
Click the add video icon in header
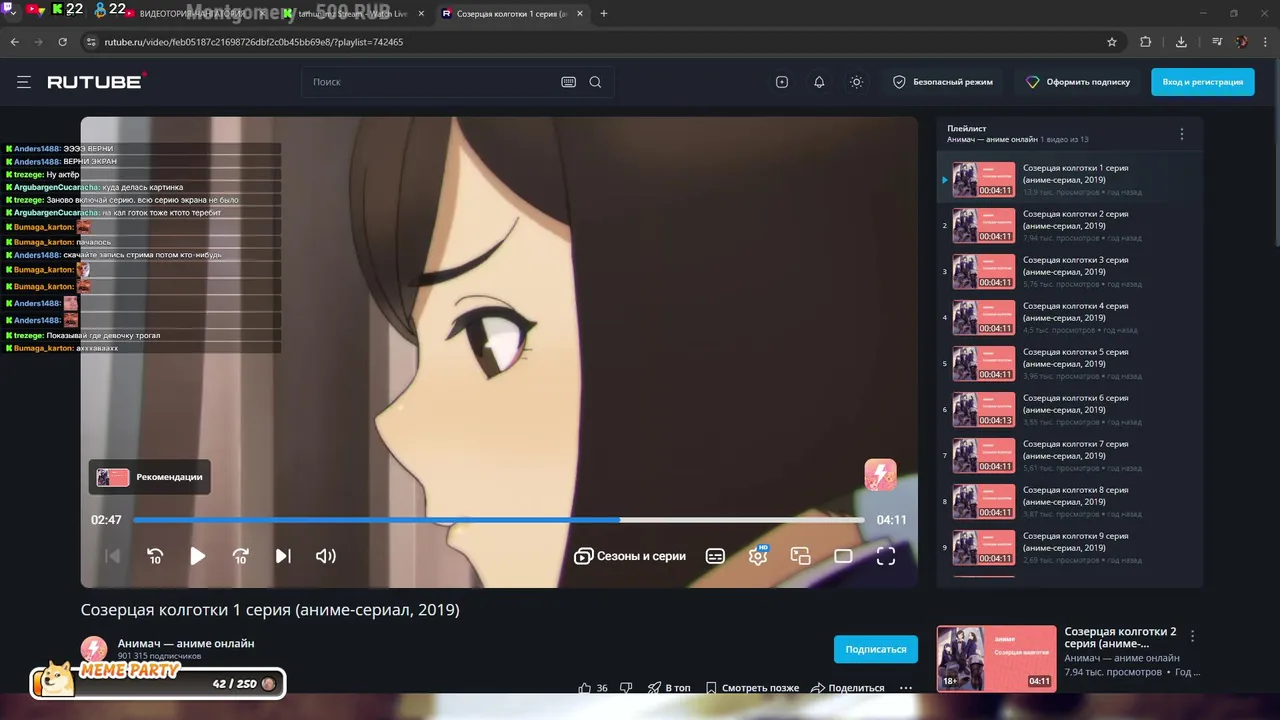pyautogui.click(x=782, y=82)
